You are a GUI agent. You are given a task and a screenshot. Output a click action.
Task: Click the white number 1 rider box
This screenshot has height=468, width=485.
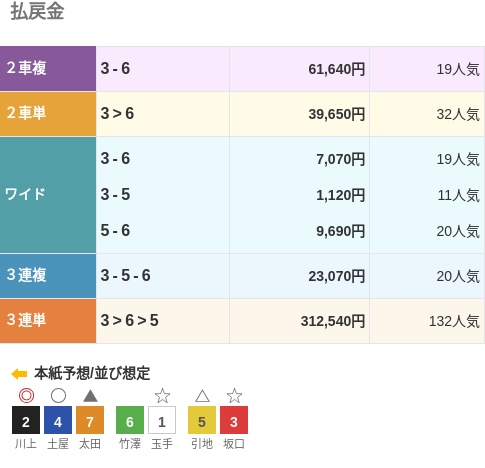click(162, 420)
